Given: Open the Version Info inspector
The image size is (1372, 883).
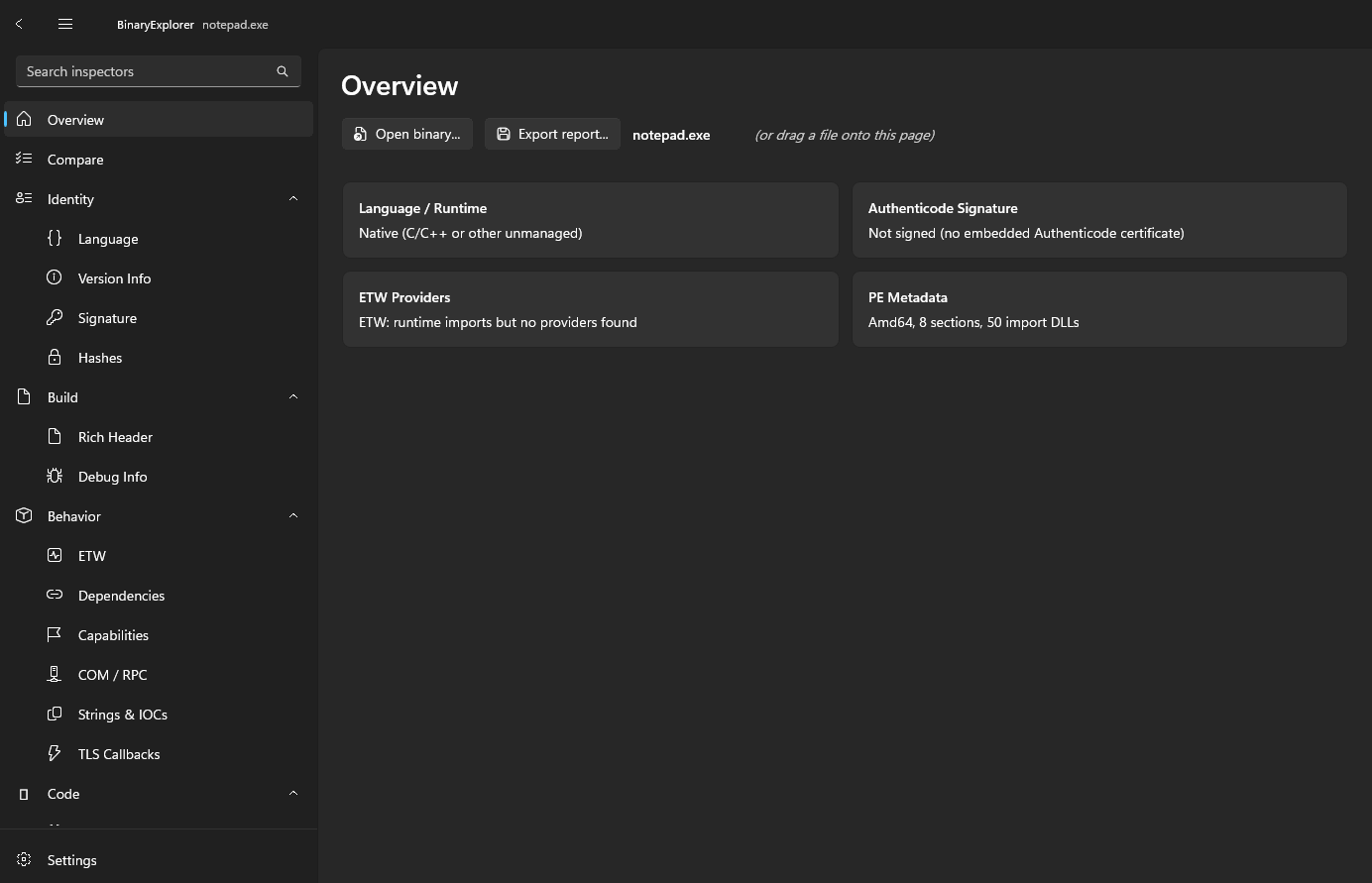Looking at the screenshot, I should (x=159, y=277).
